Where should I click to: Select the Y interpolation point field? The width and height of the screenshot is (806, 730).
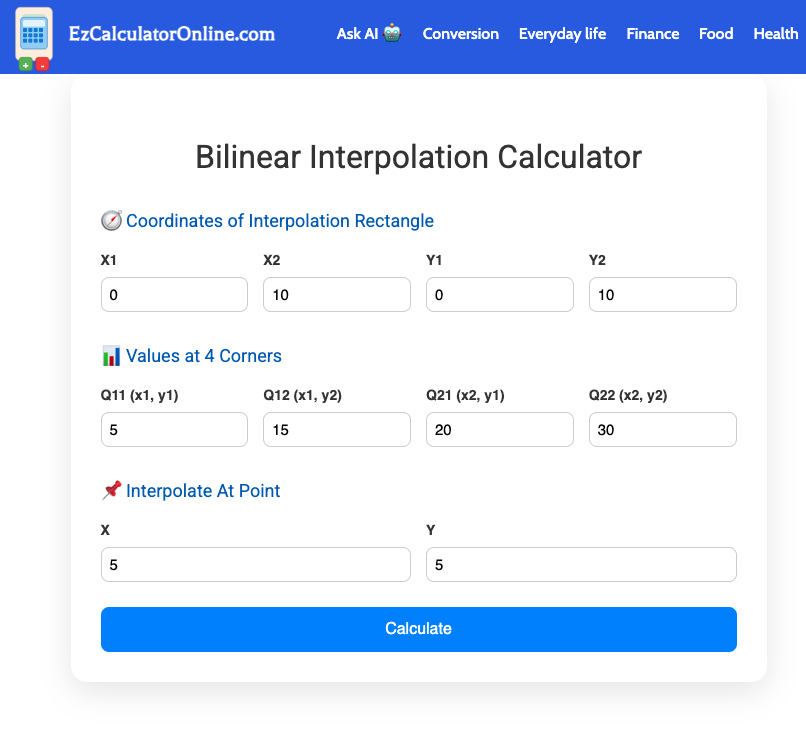pyautogui.click(x=581, y=564)
